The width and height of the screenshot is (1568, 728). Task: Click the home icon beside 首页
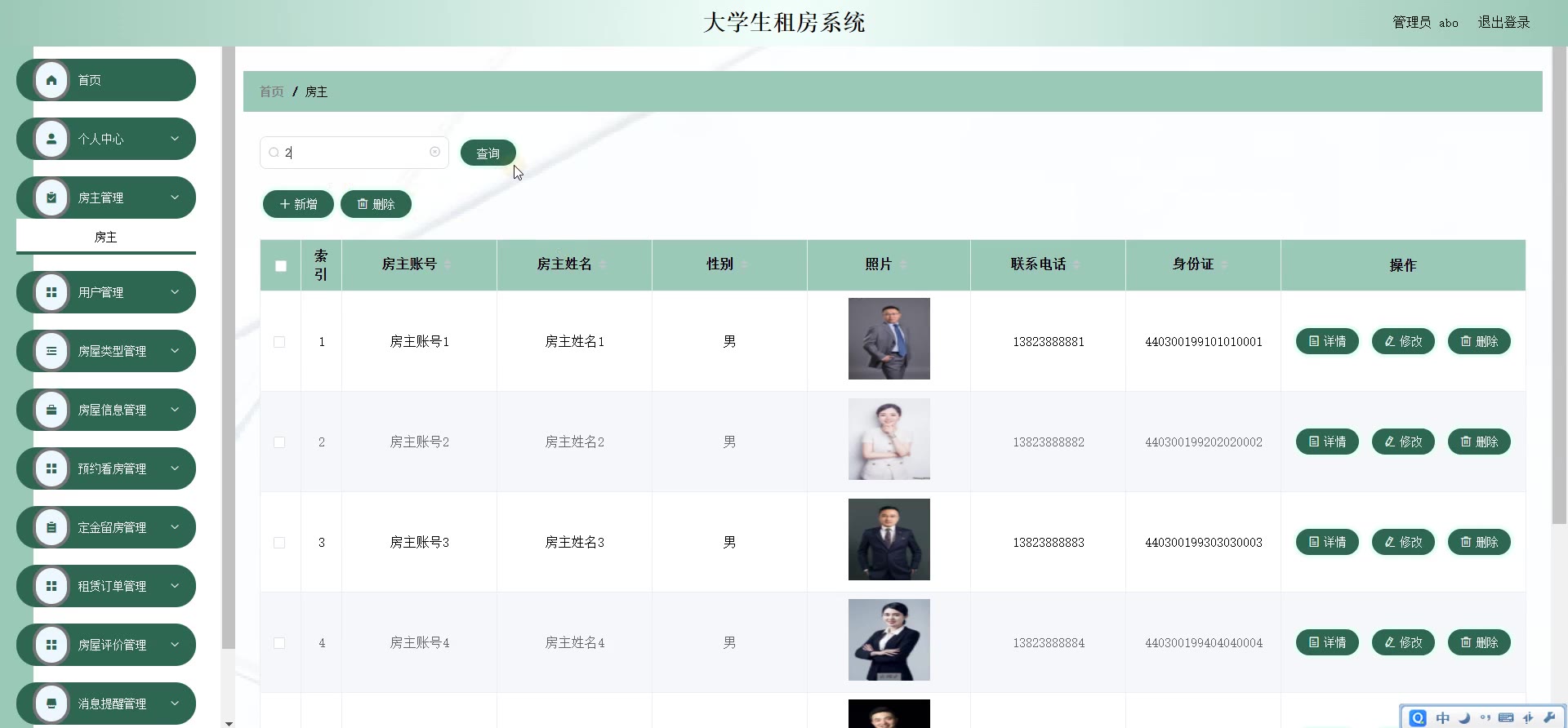[51, 80]
